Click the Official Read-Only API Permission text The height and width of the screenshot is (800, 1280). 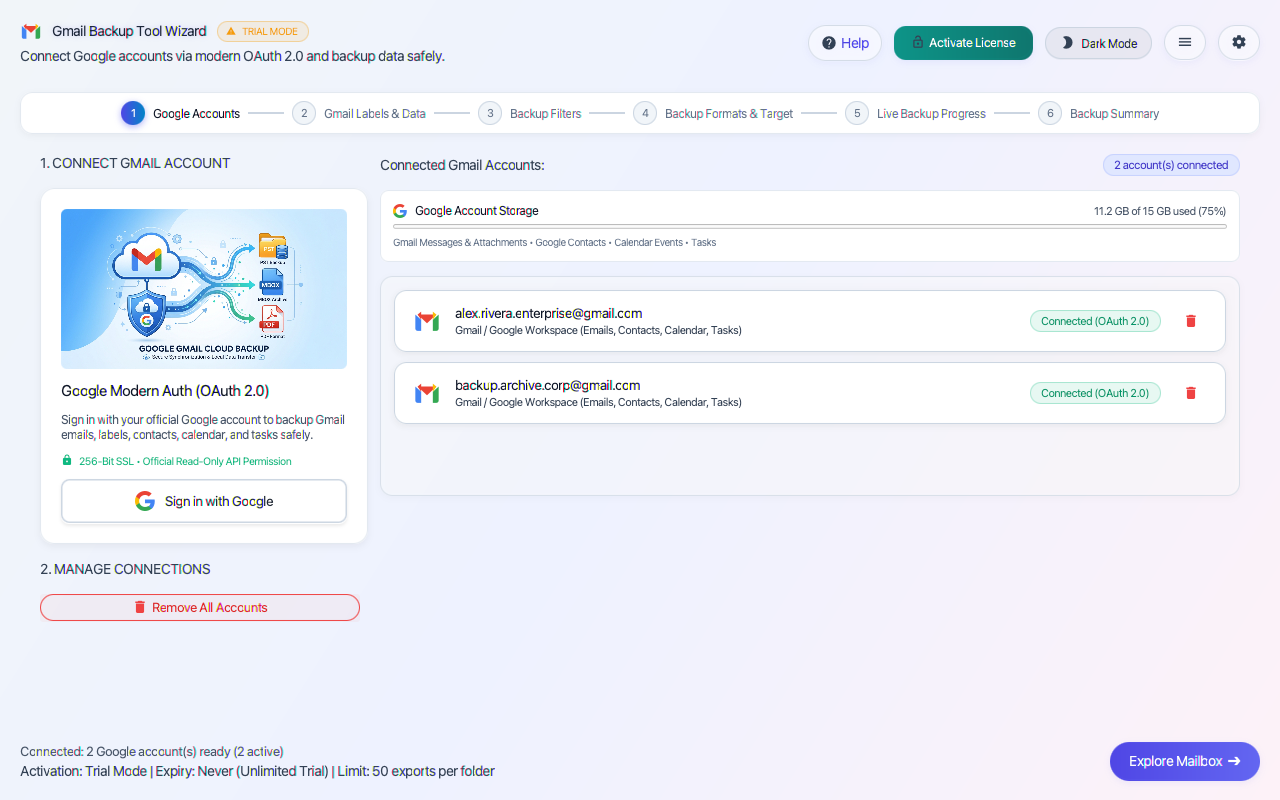pyautogui.click(x=217, y=461)
